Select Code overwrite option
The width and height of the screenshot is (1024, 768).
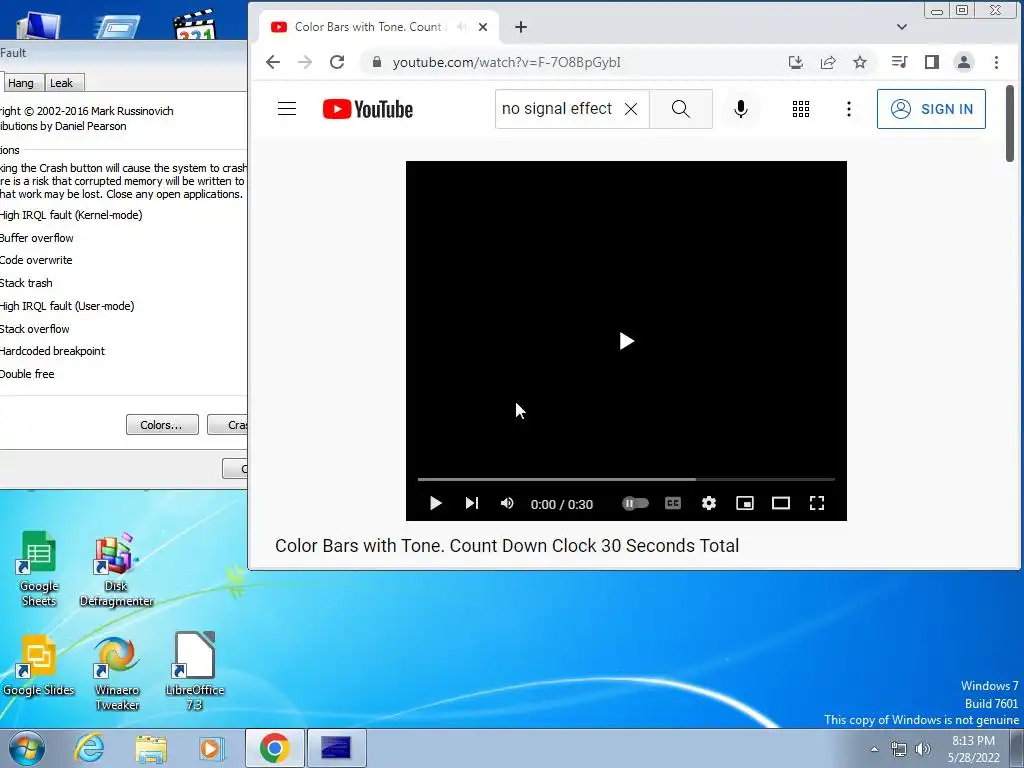36,260
